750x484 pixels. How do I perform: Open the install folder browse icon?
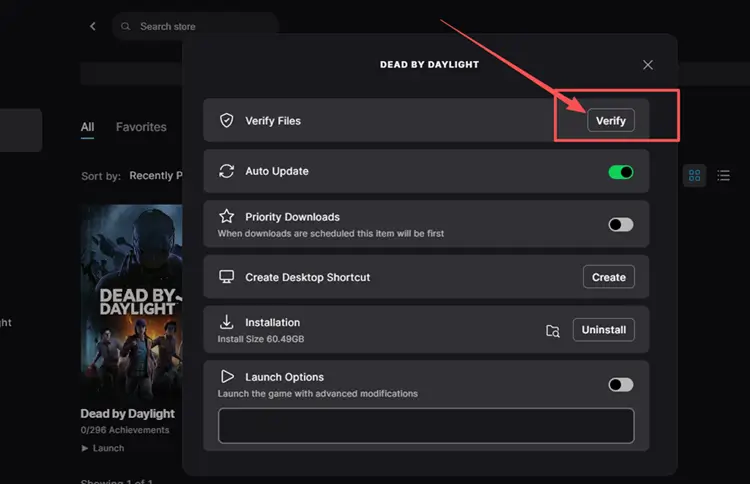click(x=553, y=330)
